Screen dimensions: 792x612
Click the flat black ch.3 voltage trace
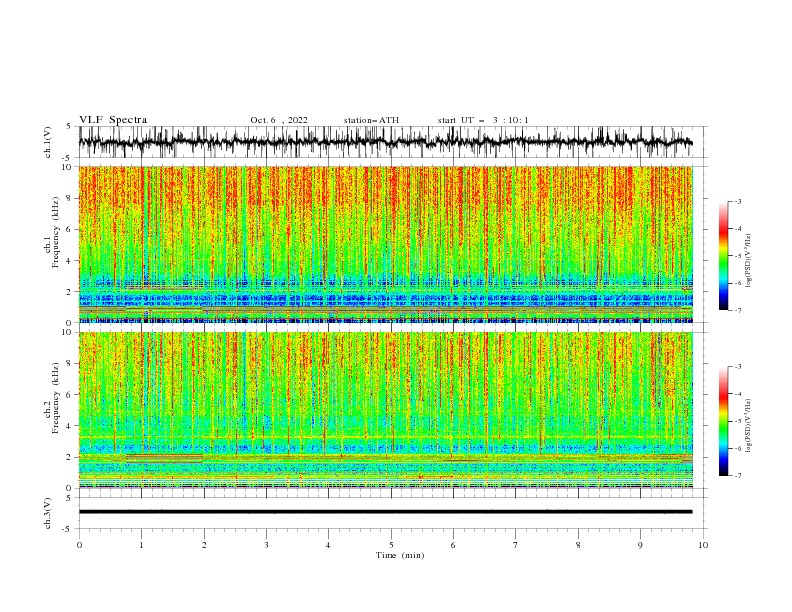(x=385, y=512)
